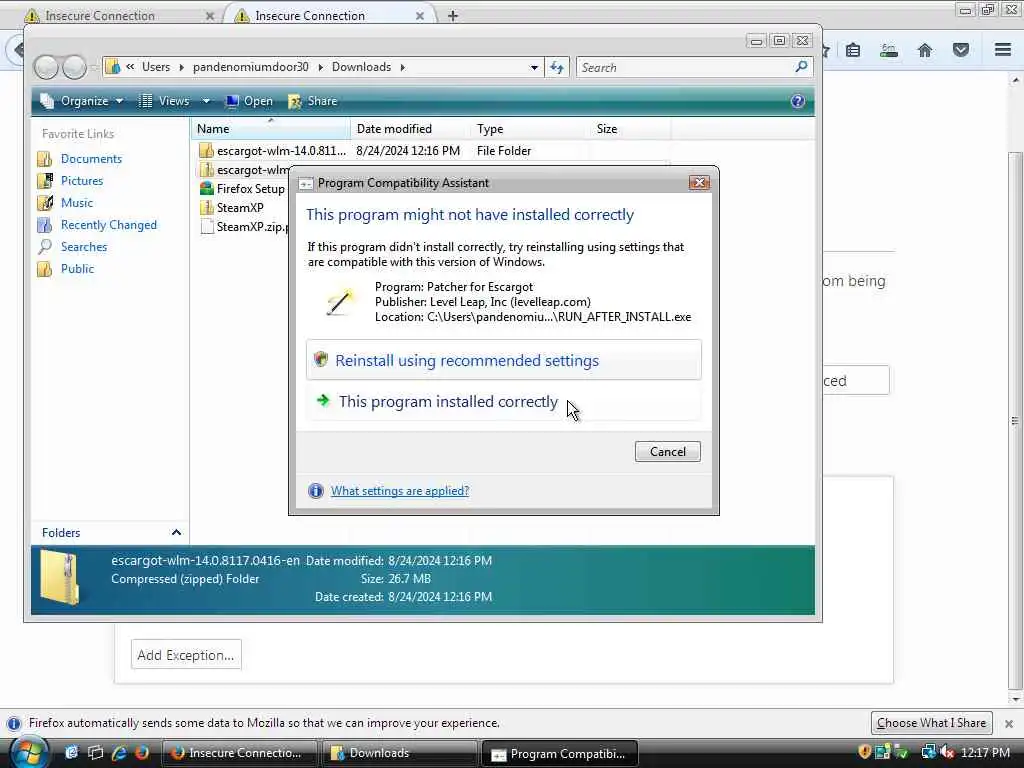Open the Documents favorite link

tap(91, 159)
